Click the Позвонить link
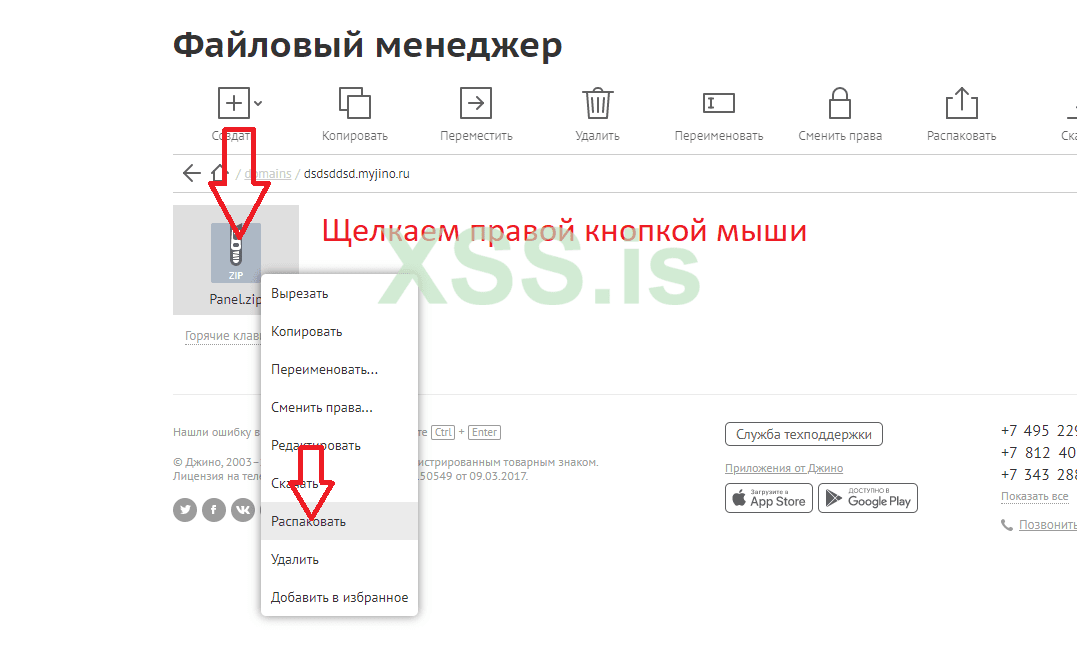Viewport: 1077px width, 645px height. pyautogui.click(x=1047, y=525)
